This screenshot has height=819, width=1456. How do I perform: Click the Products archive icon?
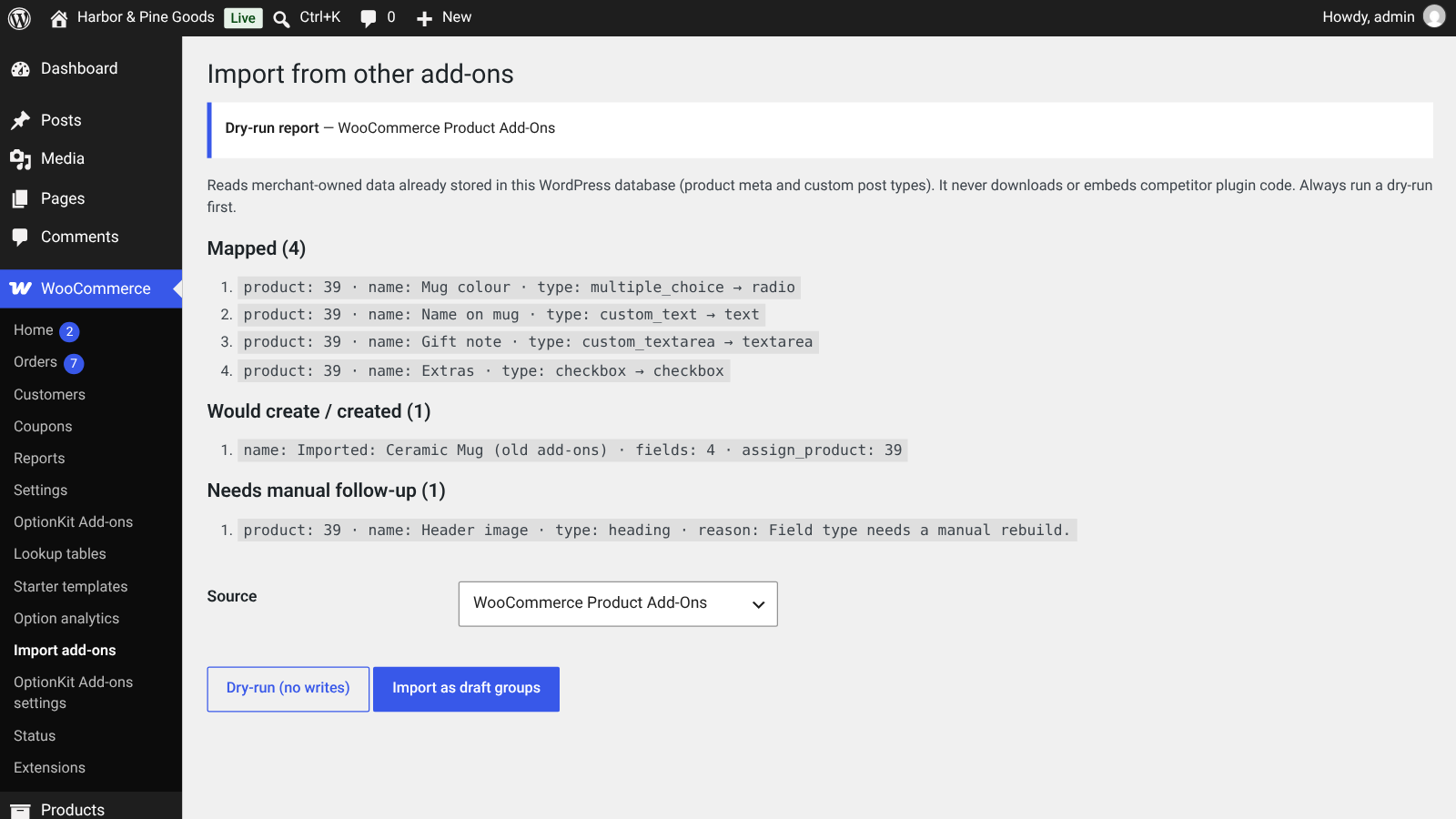[x=20, y=810]
